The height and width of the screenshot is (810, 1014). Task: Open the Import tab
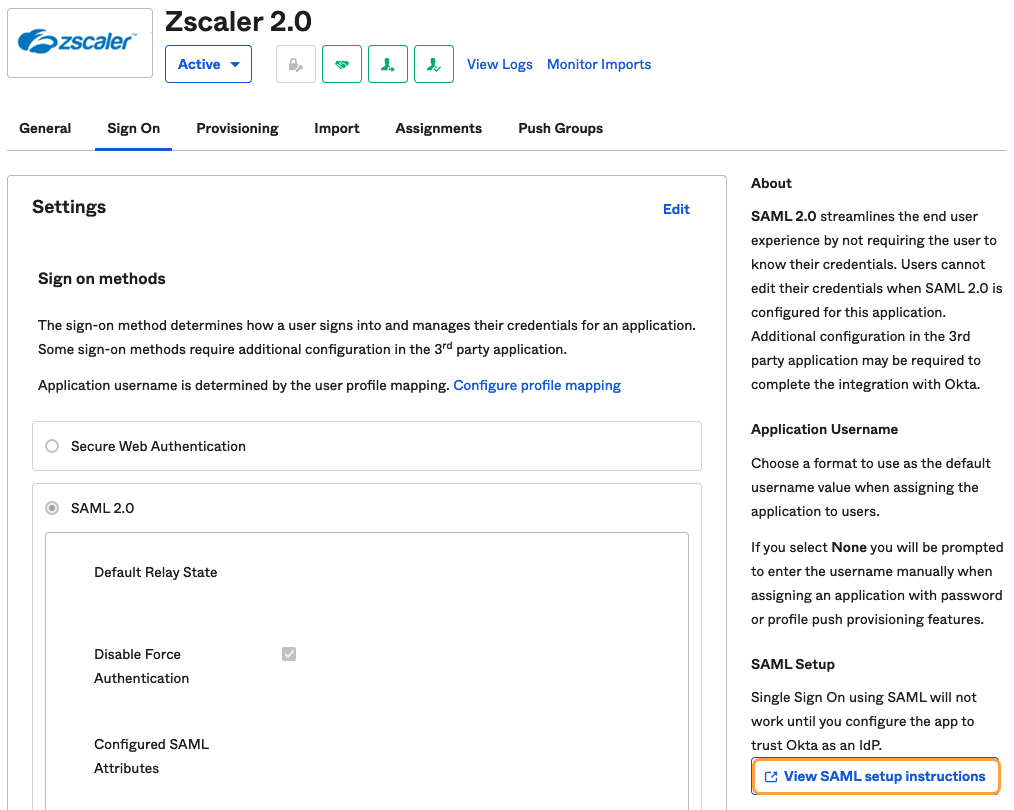337,128
